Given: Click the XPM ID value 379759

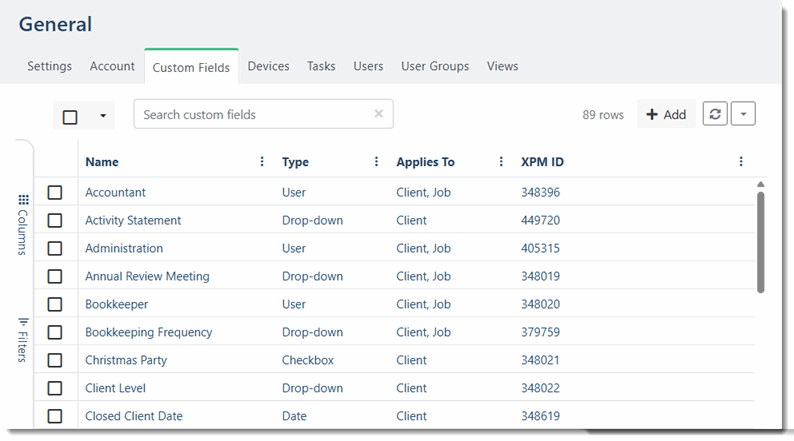Looking at the screenshot, I should coord(540,332).
